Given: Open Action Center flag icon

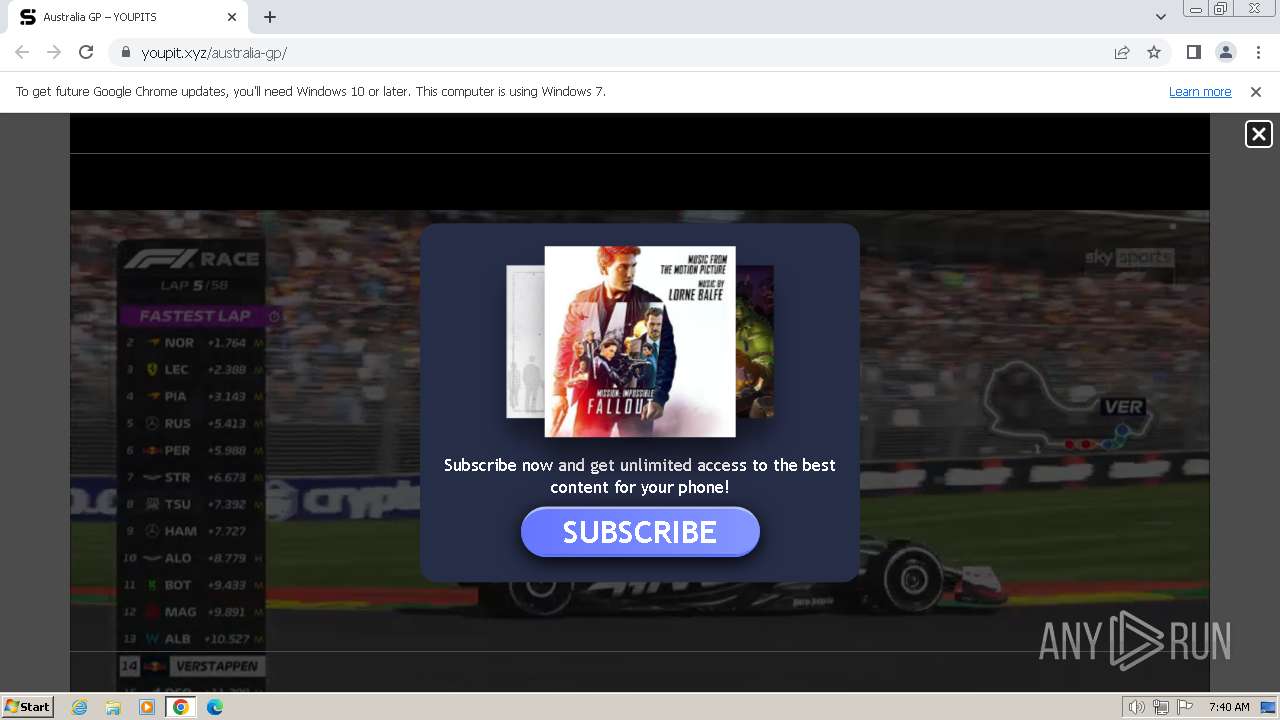Looking at the screenshot, I should tap(1185, 707).
